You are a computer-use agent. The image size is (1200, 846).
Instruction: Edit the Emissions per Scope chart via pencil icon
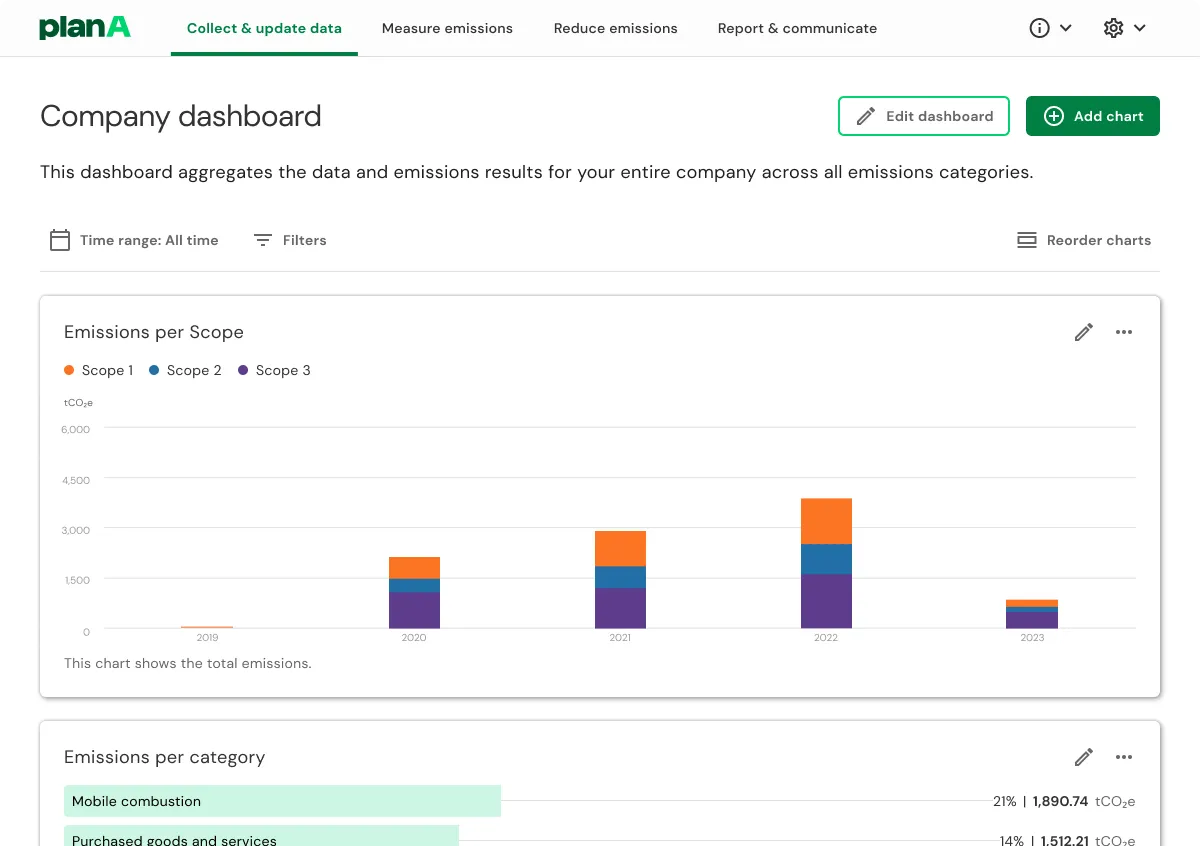1083,332
